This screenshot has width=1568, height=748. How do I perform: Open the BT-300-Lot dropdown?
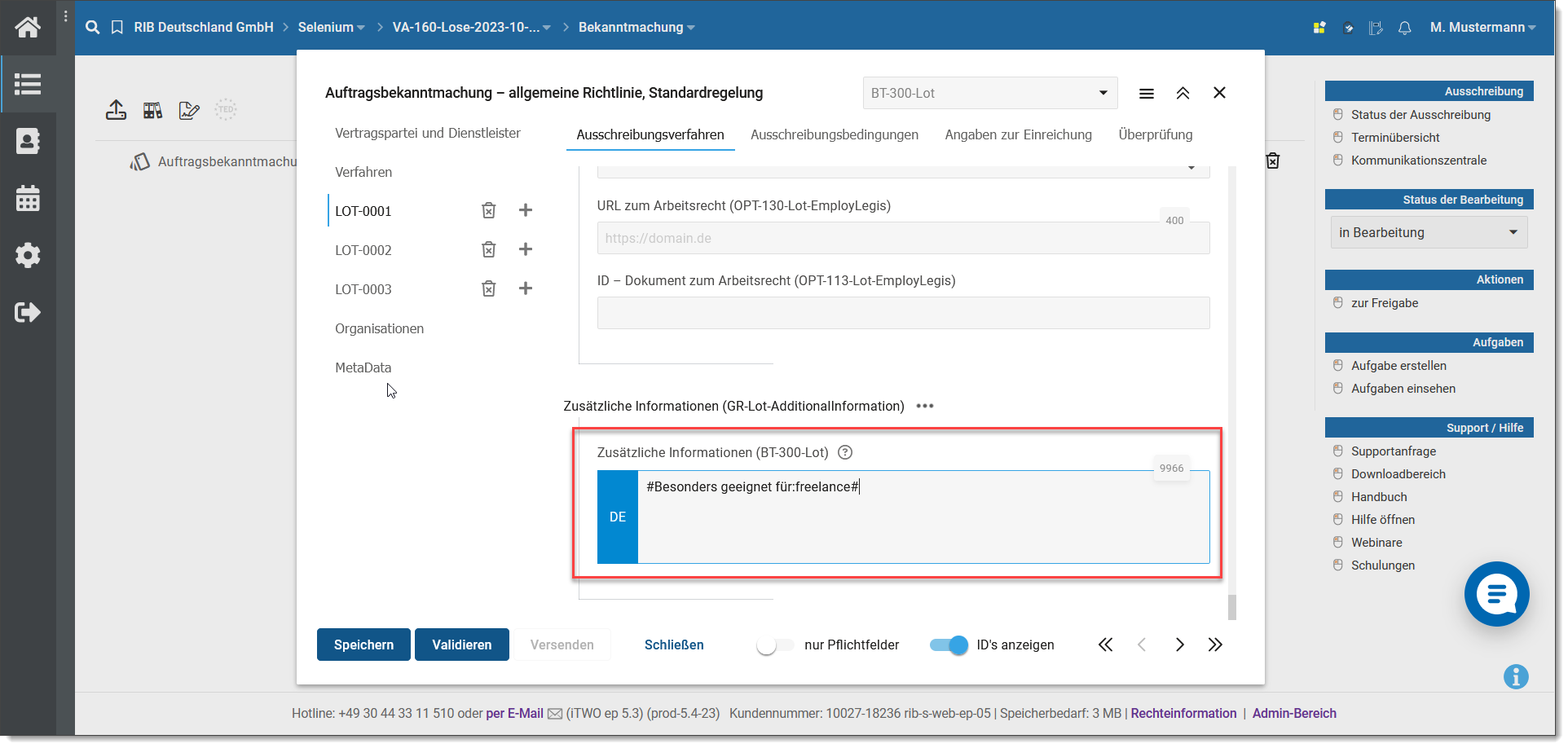[x=990, y=93]
